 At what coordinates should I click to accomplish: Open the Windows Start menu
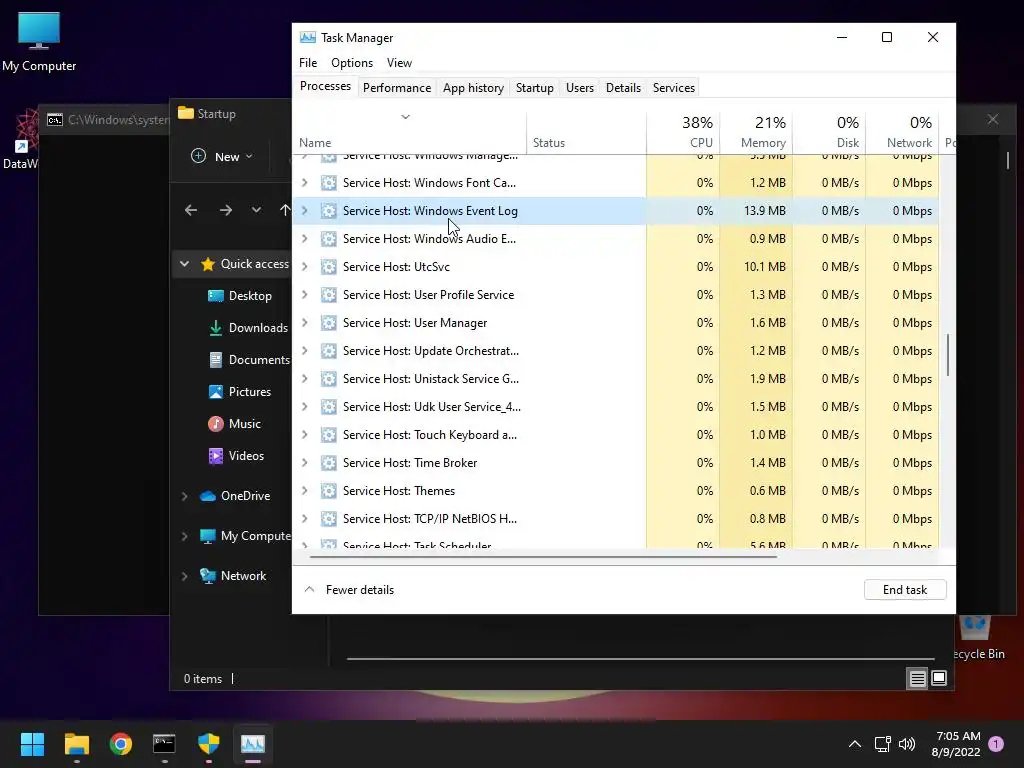click(32, 744)
